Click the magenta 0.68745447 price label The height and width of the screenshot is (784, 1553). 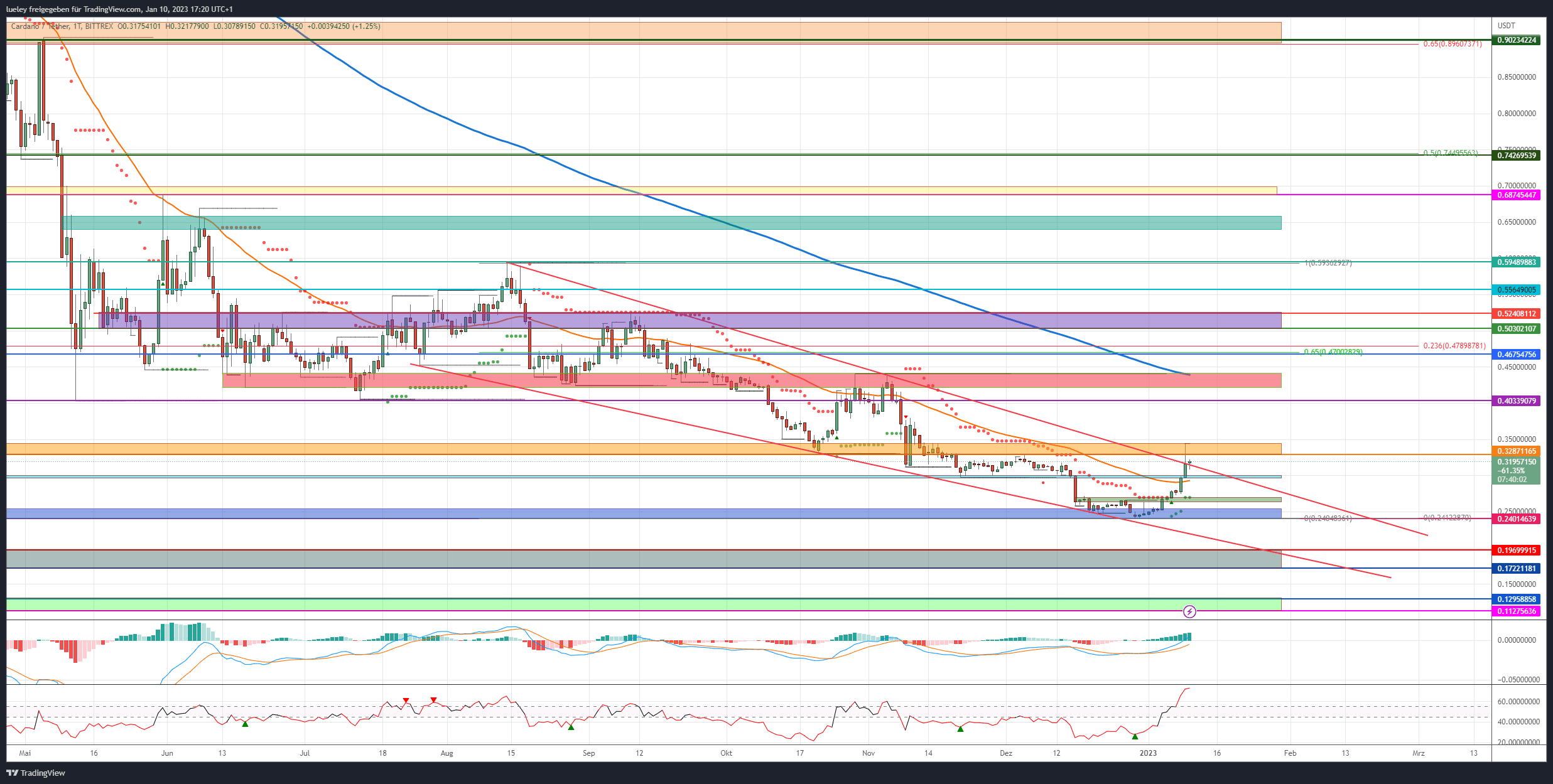tap(1517, 195)
